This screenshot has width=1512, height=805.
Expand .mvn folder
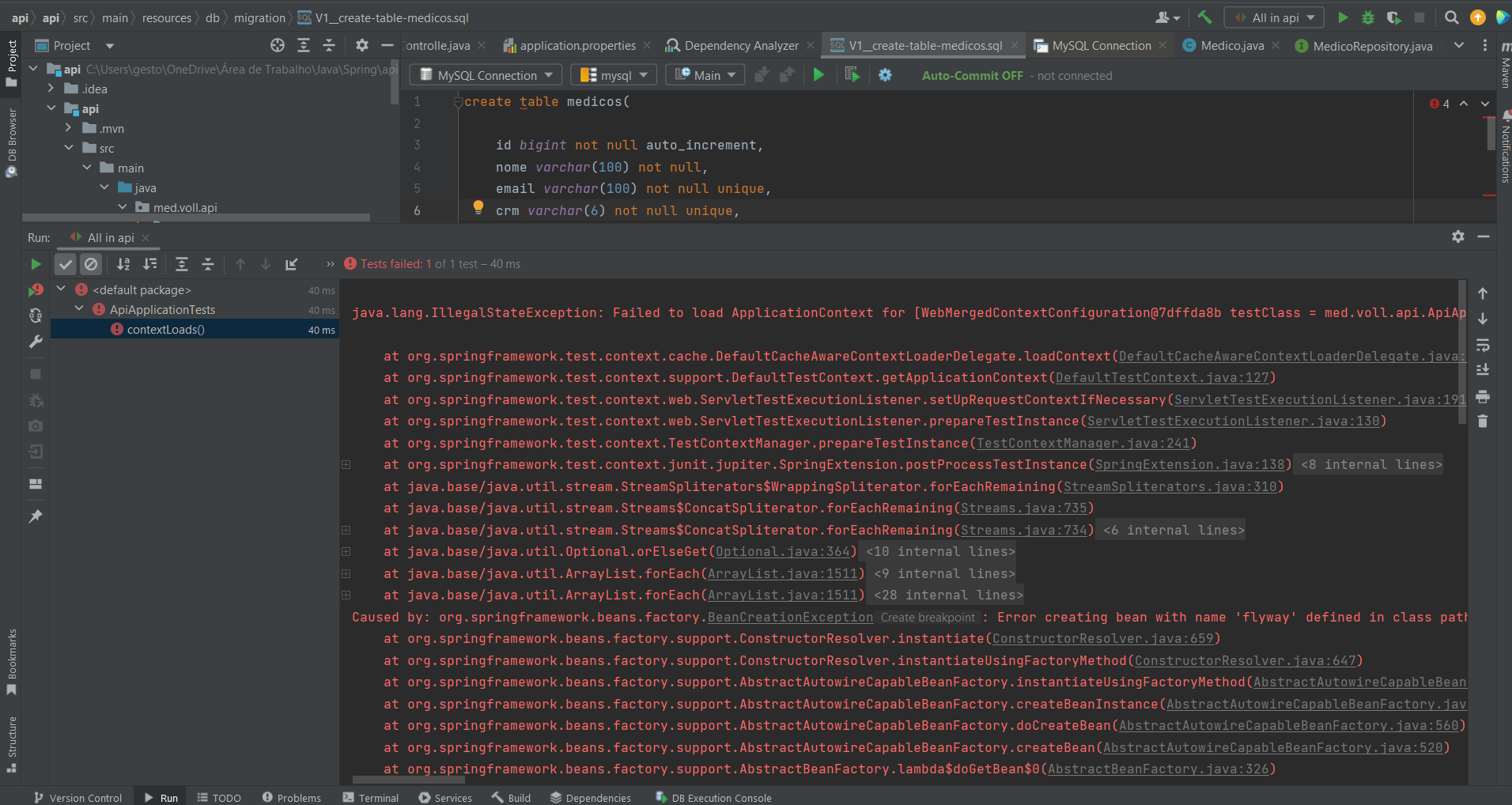[68, 128]
